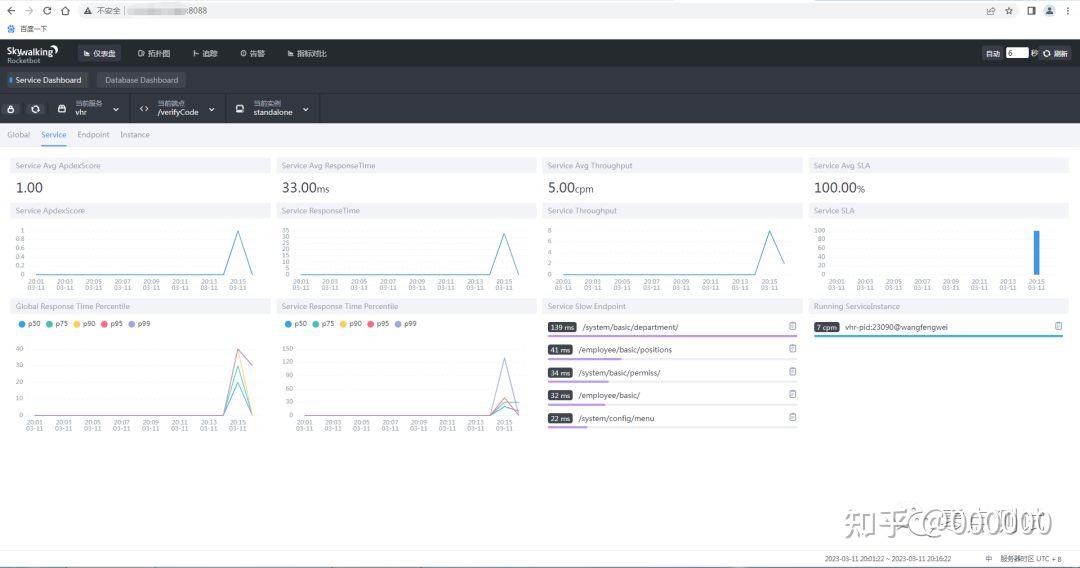1080x568 pixels.
Task: Toggle p50 legend in Global Response Time Percentile
Action: coord(29,324)
